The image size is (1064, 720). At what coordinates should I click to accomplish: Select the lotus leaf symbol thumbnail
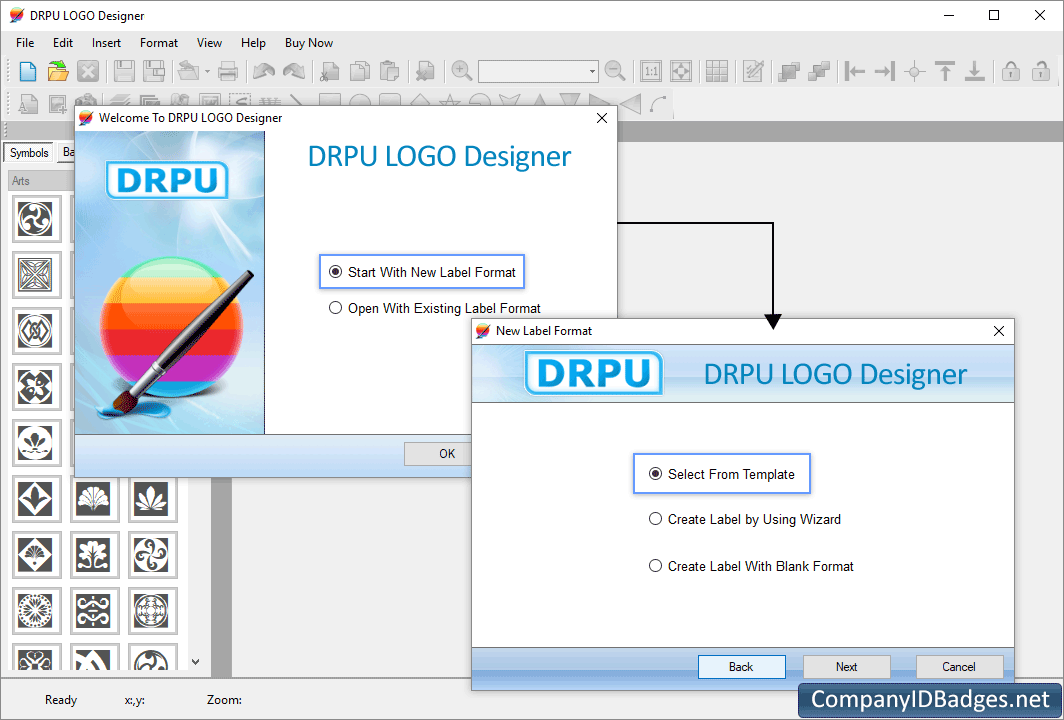tap(152, 499)
